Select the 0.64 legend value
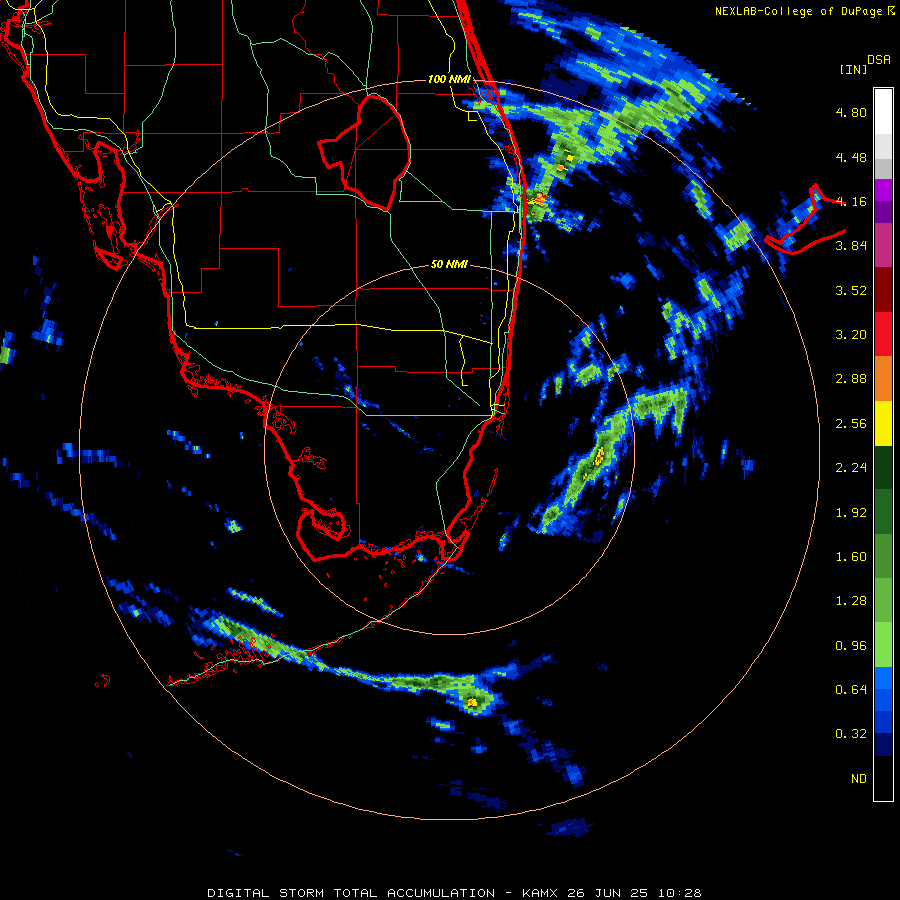The image size is (900, 900). (x=851, y=690)
